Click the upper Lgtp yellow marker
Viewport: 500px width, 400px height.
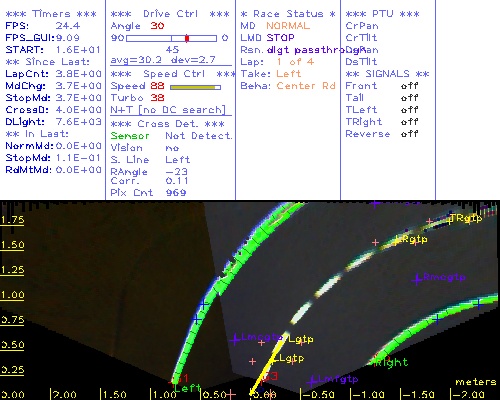point(300,339)
